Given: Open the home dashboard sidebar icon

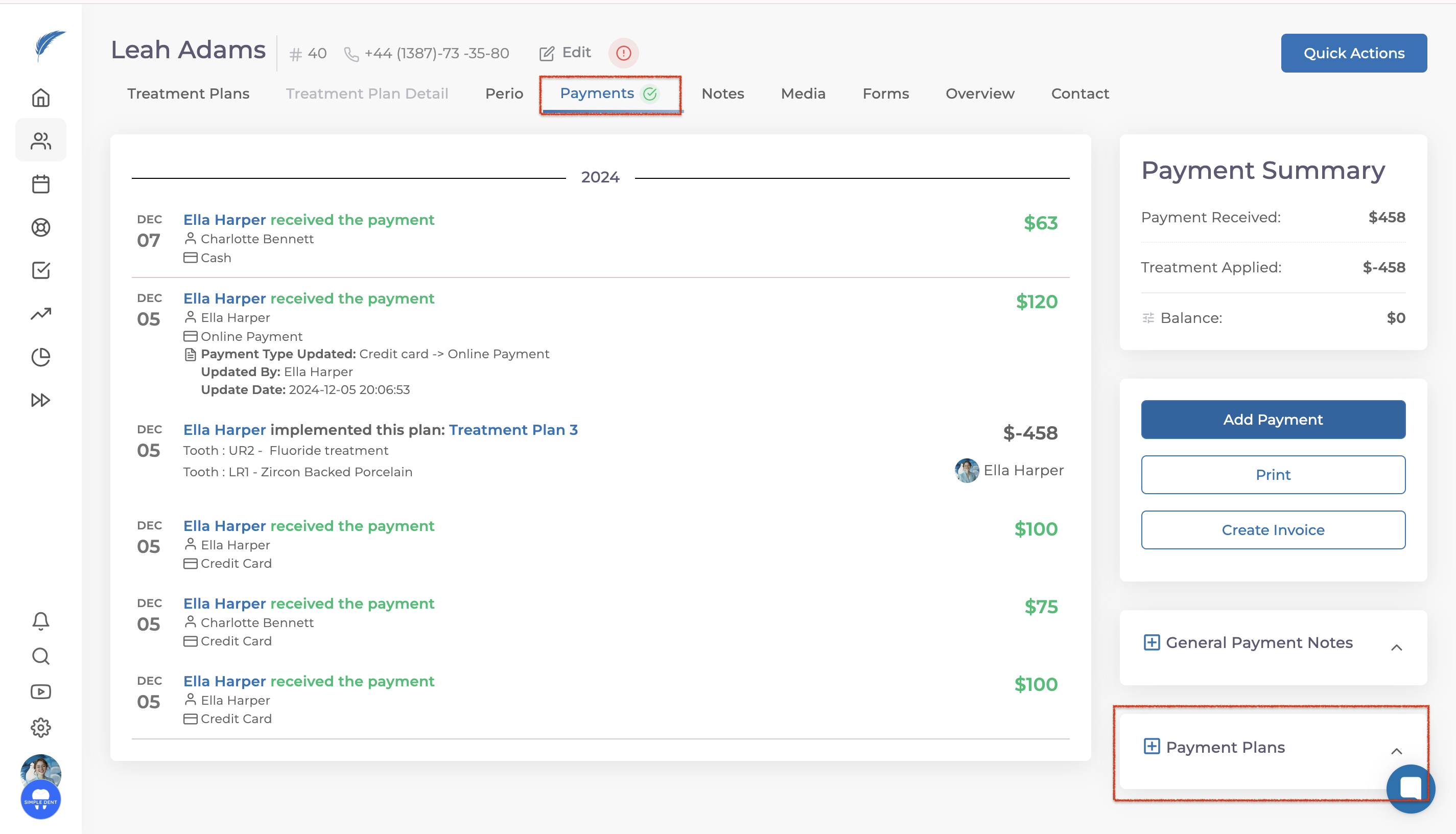Looking at the screenshot, I should tap(41, 98).
